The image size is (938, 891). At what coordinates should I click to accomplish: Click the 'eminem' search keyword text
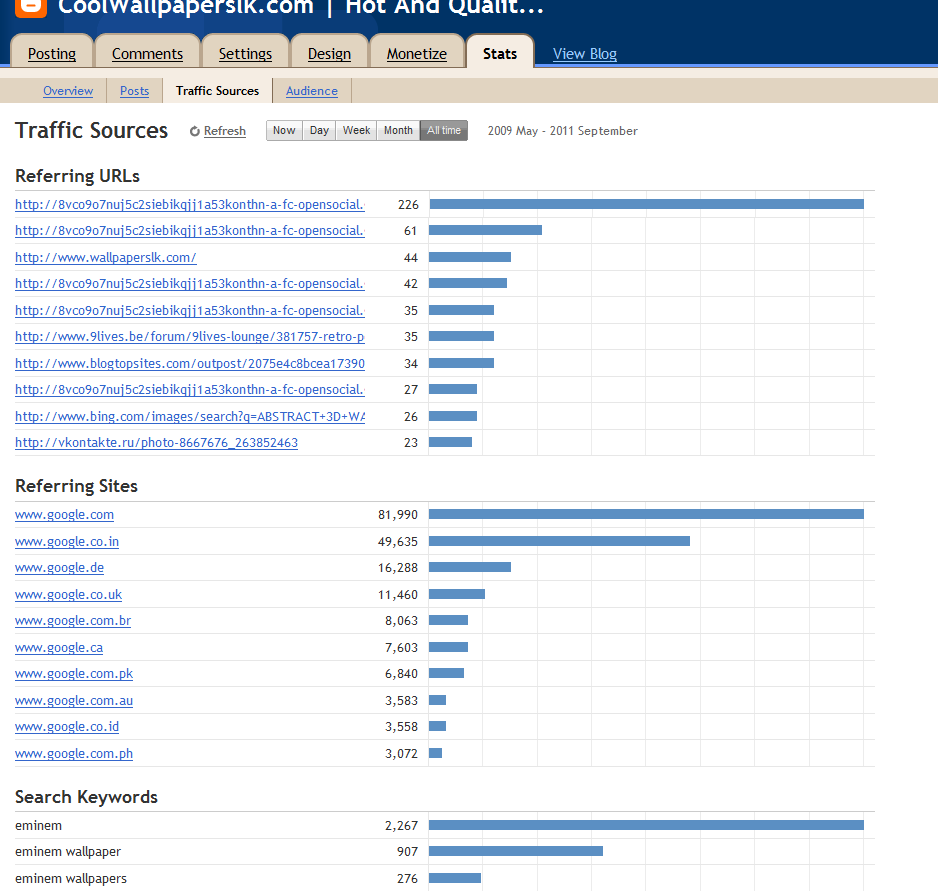(38, 826)
